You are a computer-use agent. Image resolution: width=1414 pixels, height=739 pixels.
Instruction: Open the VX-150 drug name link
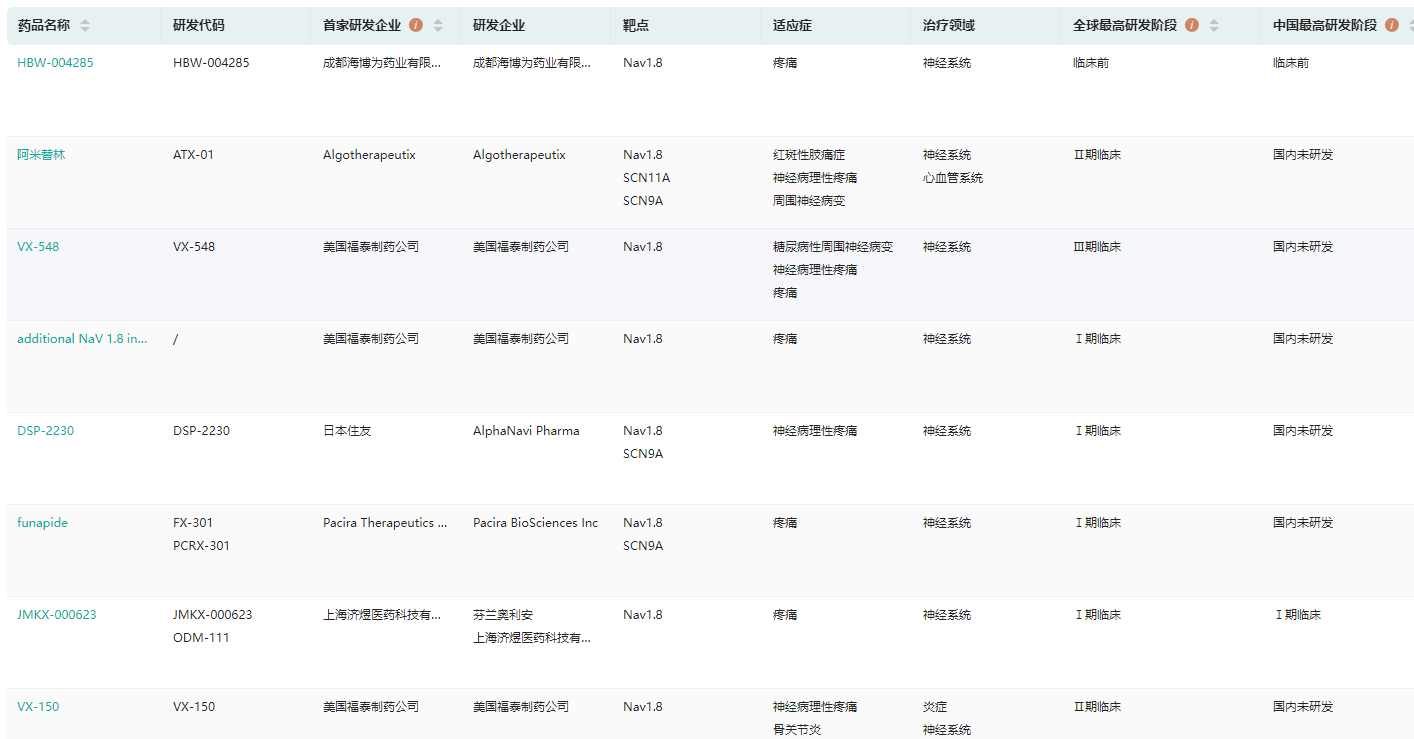pos(38,707)
